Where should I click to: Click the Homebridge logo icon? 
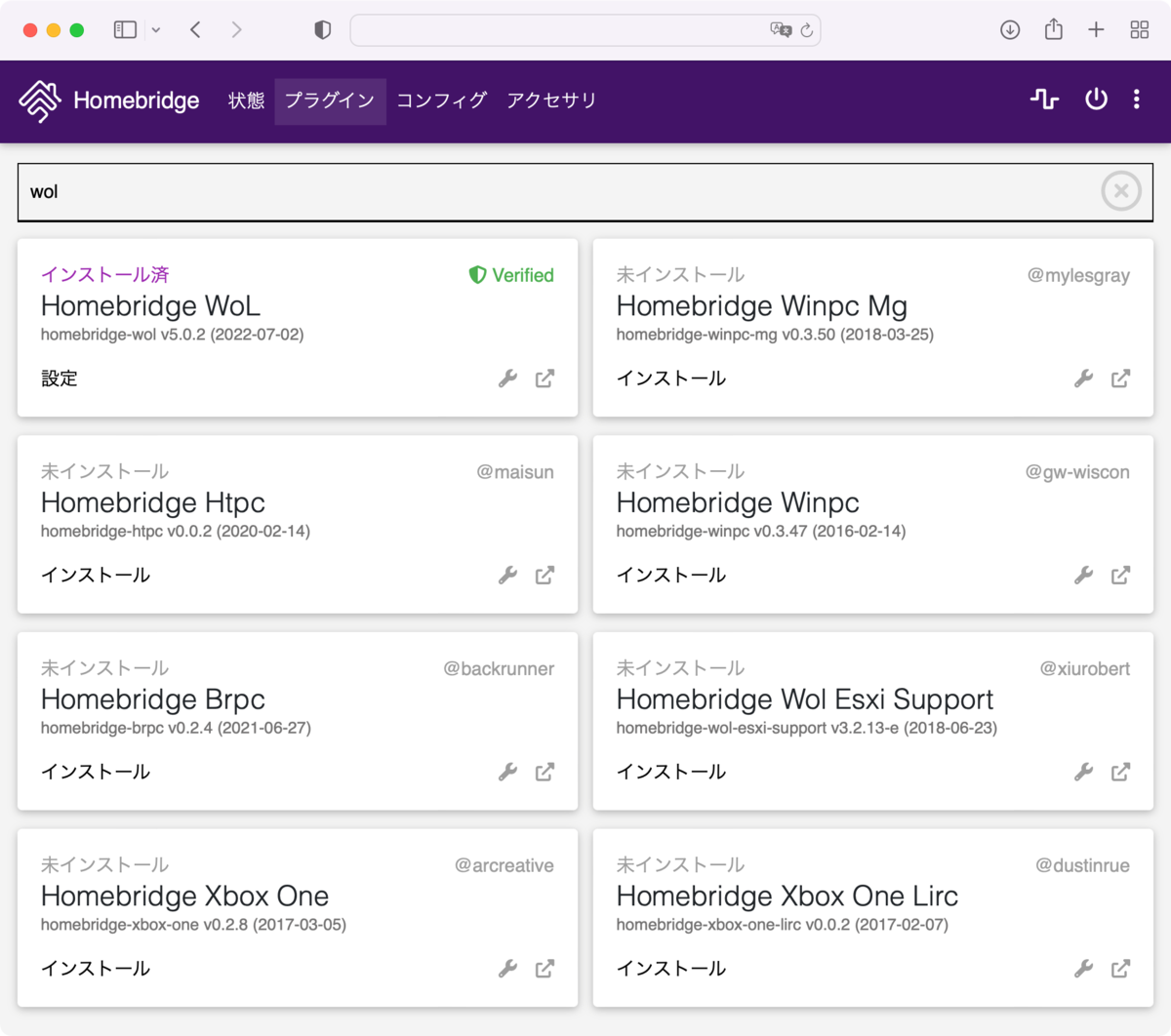coord(40,100)
